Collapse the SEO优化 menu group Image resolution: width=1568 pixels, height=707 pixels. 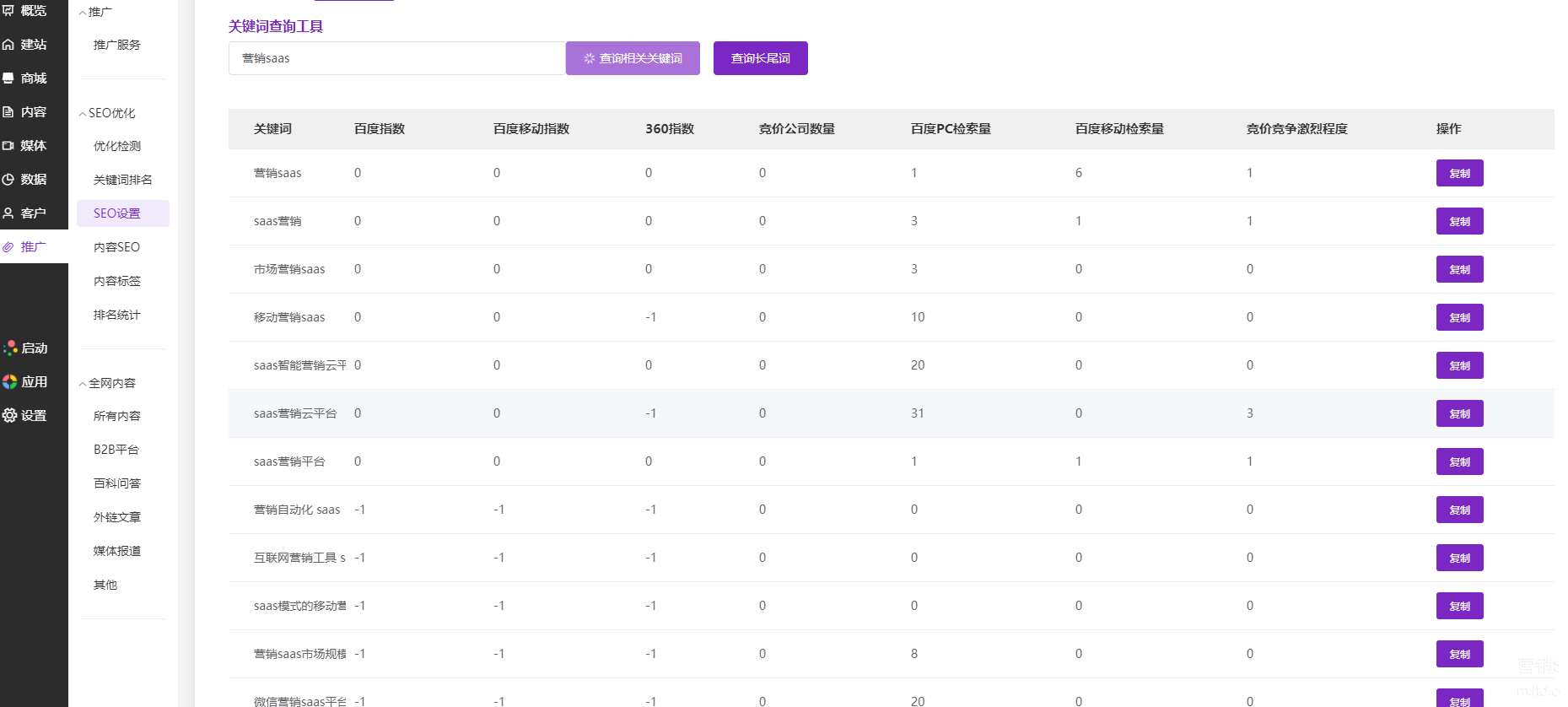pos(83,114)
